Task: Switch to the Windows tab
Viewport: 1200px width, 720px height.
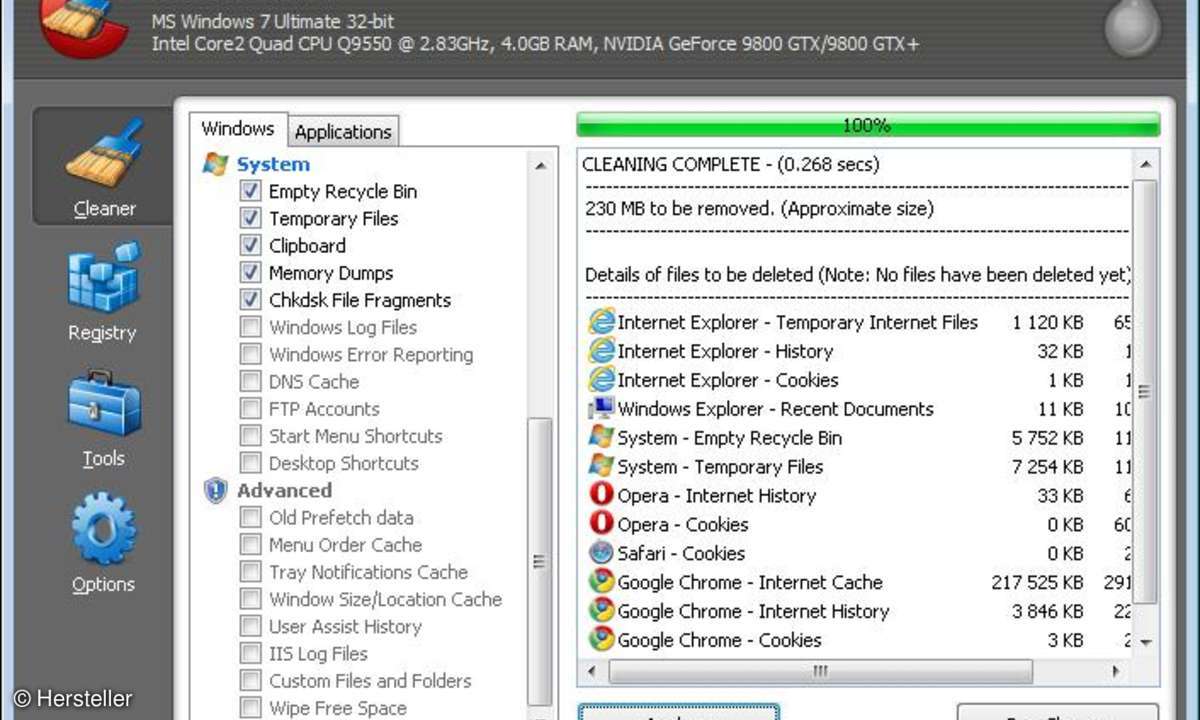Action: (x=238, y=129)
